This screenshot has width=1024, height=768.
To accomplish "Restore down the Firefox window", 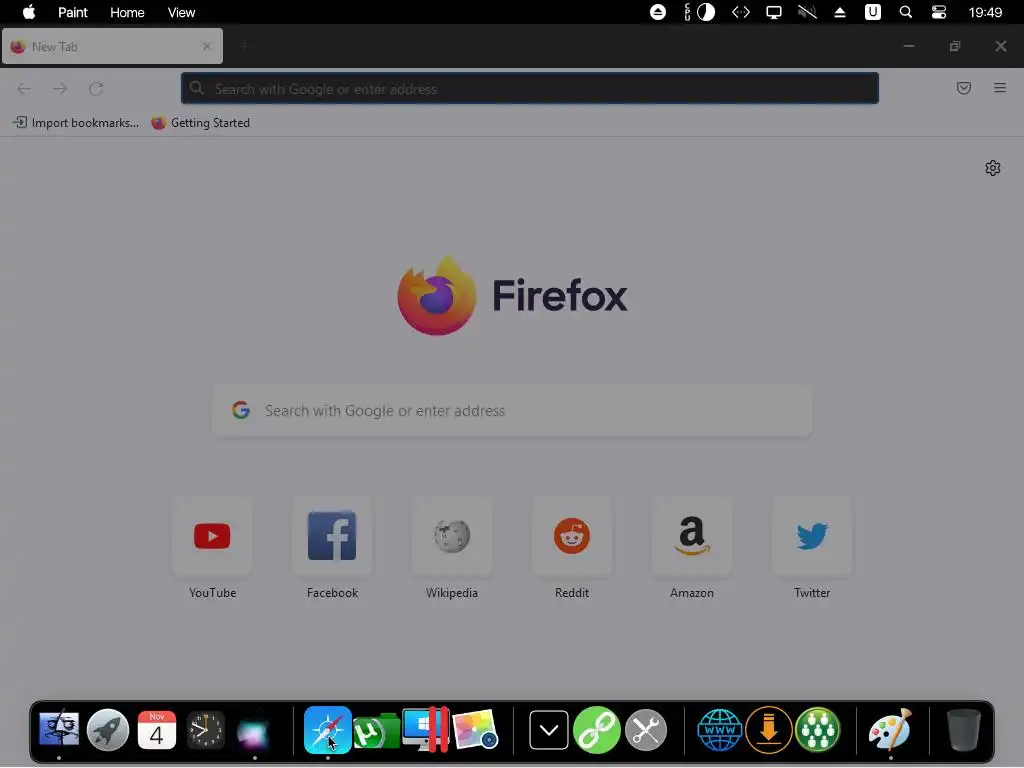I will click(955, 46).
